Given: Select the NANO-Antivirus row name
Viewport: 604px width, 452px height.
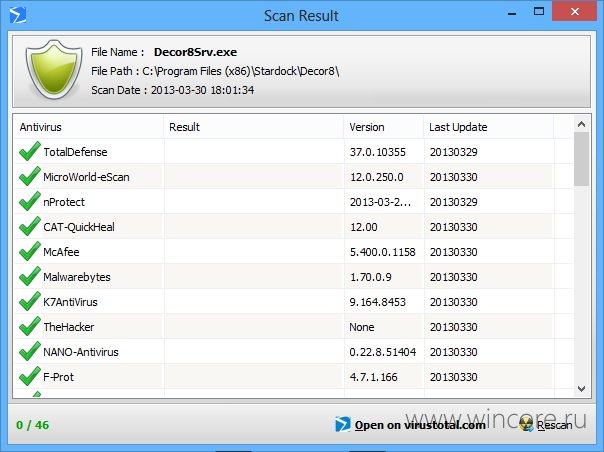Looking at the screenshot, I should point(81,352).
